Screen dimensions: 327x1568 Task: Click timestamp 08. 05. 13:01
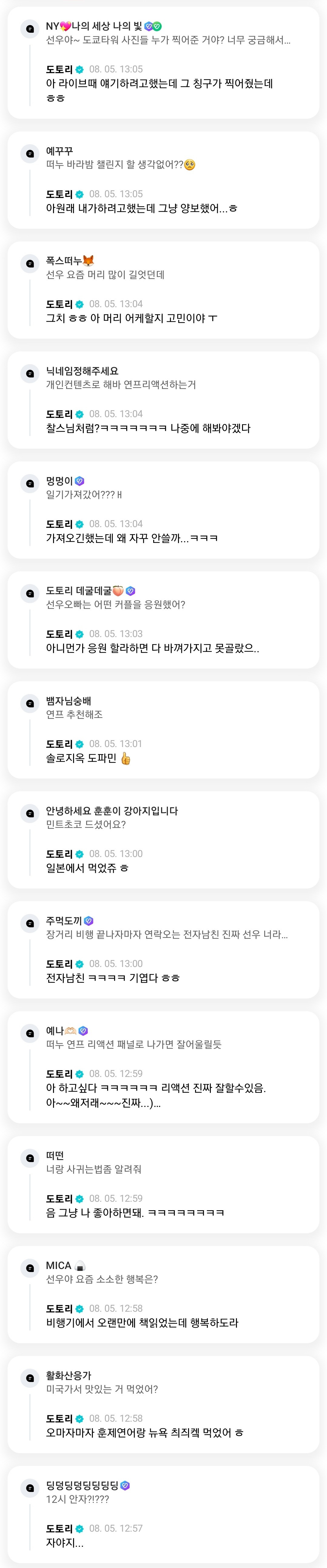[116, 744]
